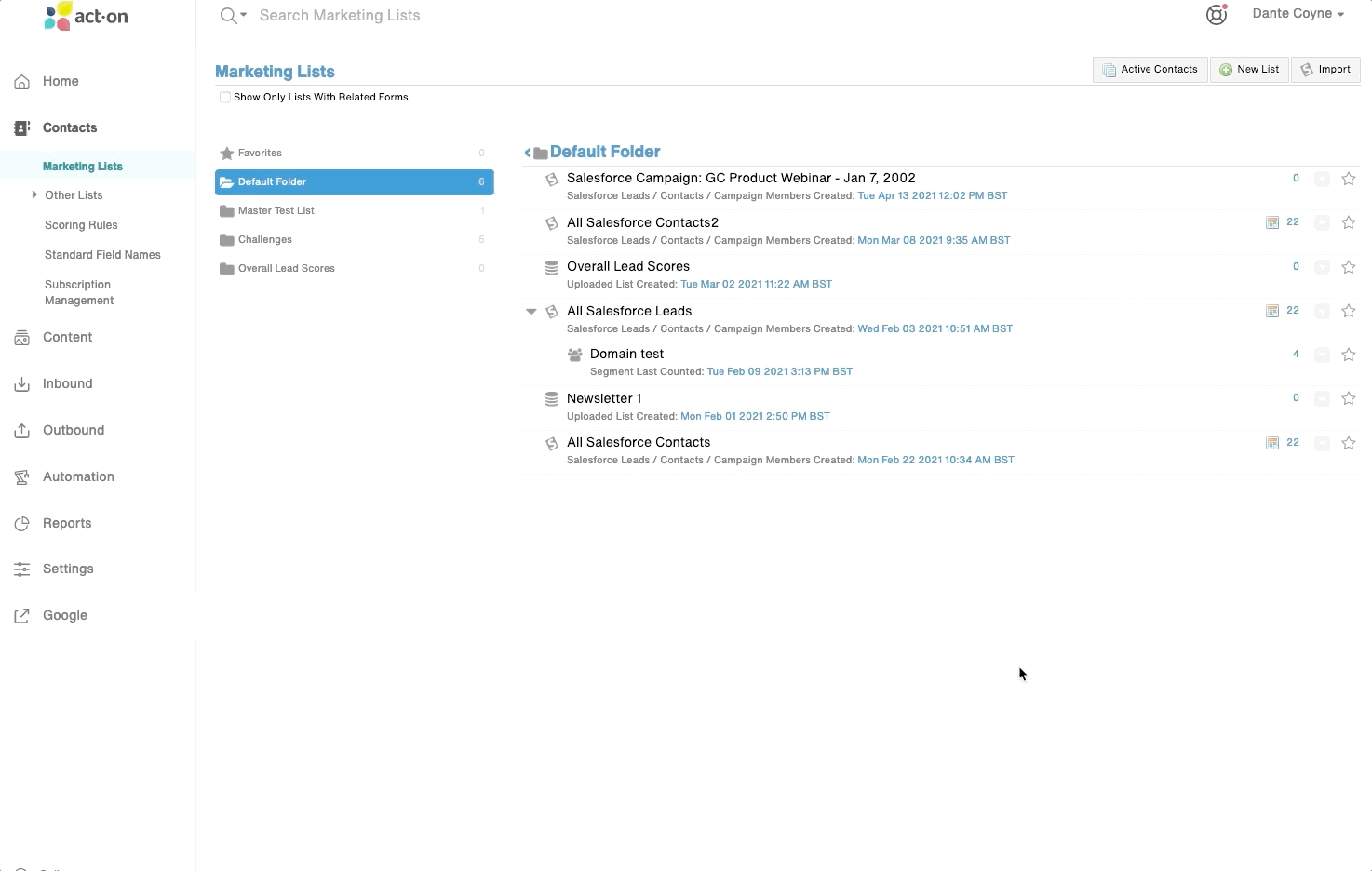Open Marketing Lists in the sidebar
1372x871 pixels.
point(83,167)
